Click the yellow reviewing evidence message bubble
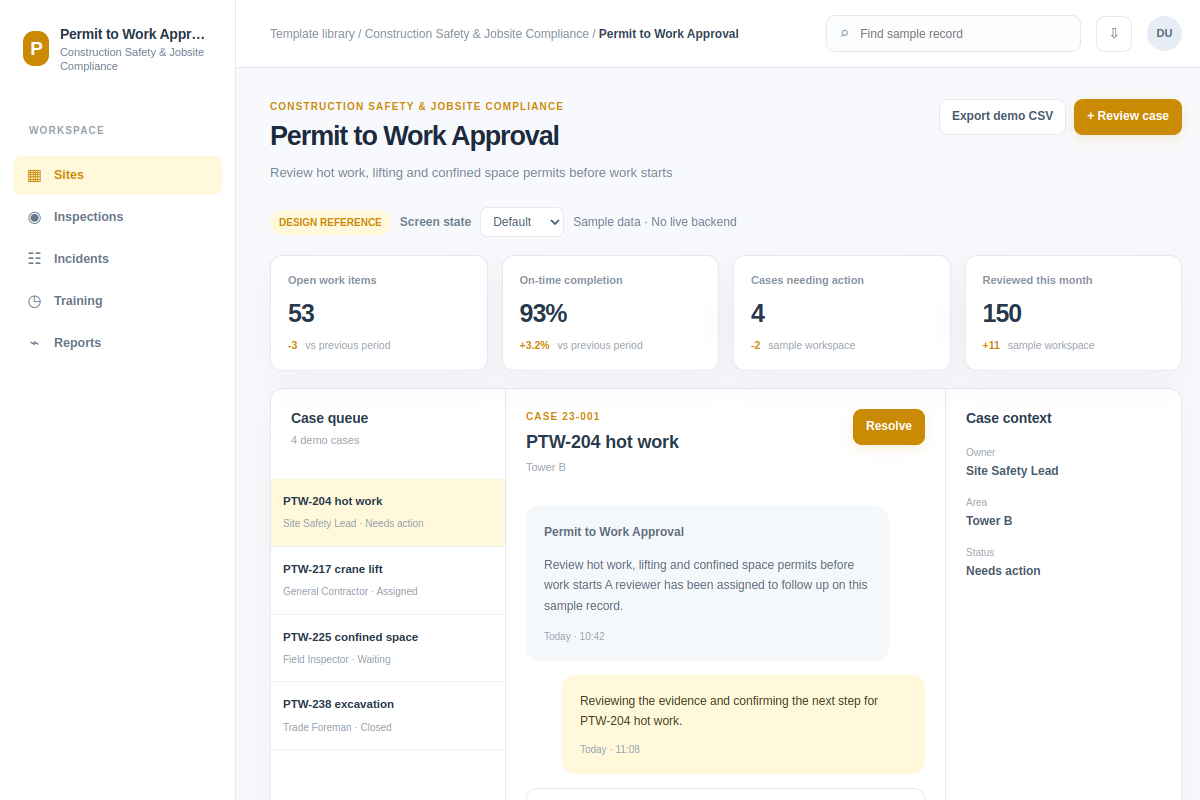The height and width of the screenshot is (800, 1200). coord(743,724)
